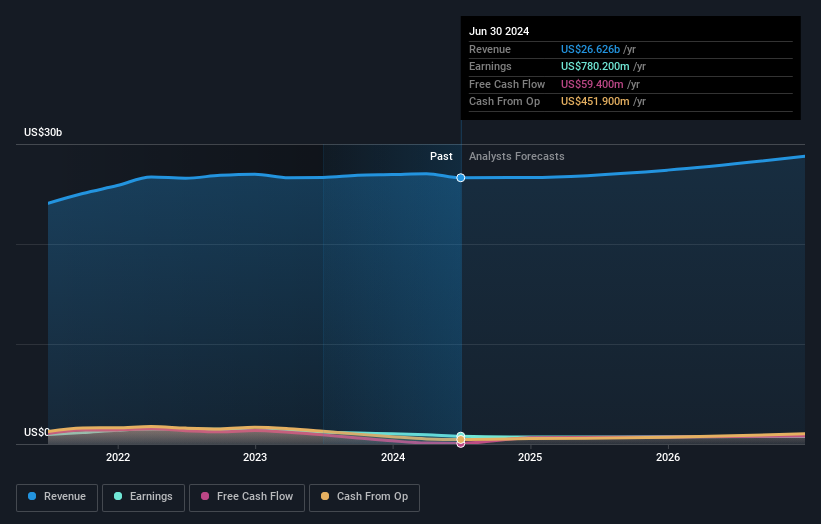
Task: Click the US$30b y-axis label
Action: pyautogui.click(x=43, y=132)
